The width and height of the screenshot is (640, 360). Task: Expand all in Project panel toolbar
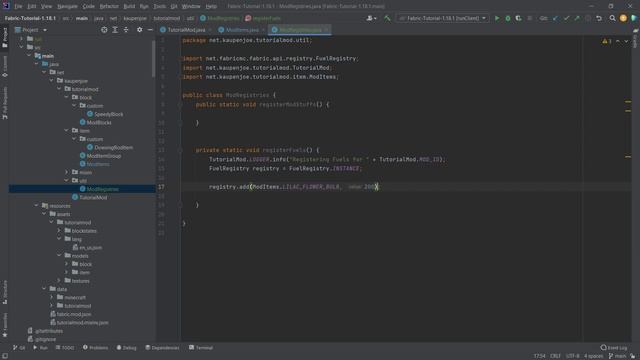[115, 30]
